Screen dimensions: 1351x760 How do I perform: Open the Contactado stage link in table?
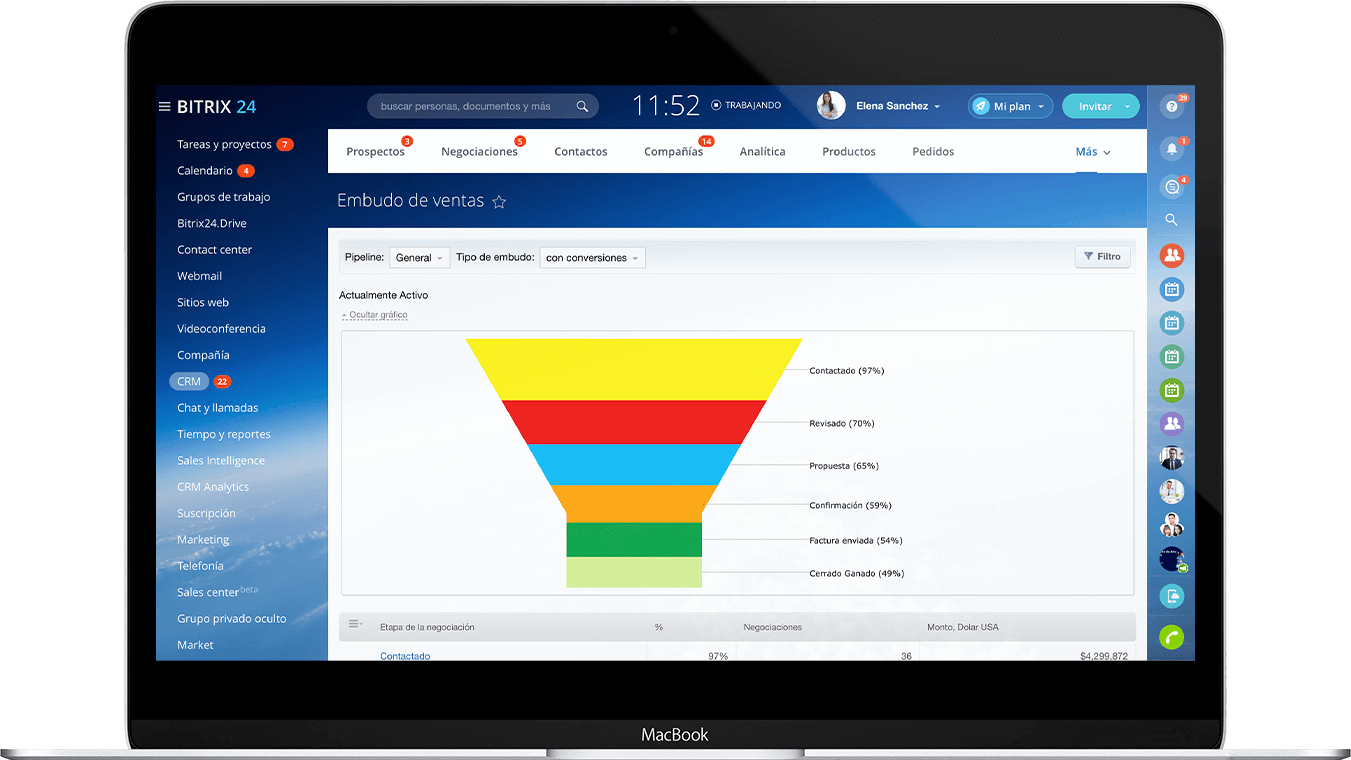[405, 656]
